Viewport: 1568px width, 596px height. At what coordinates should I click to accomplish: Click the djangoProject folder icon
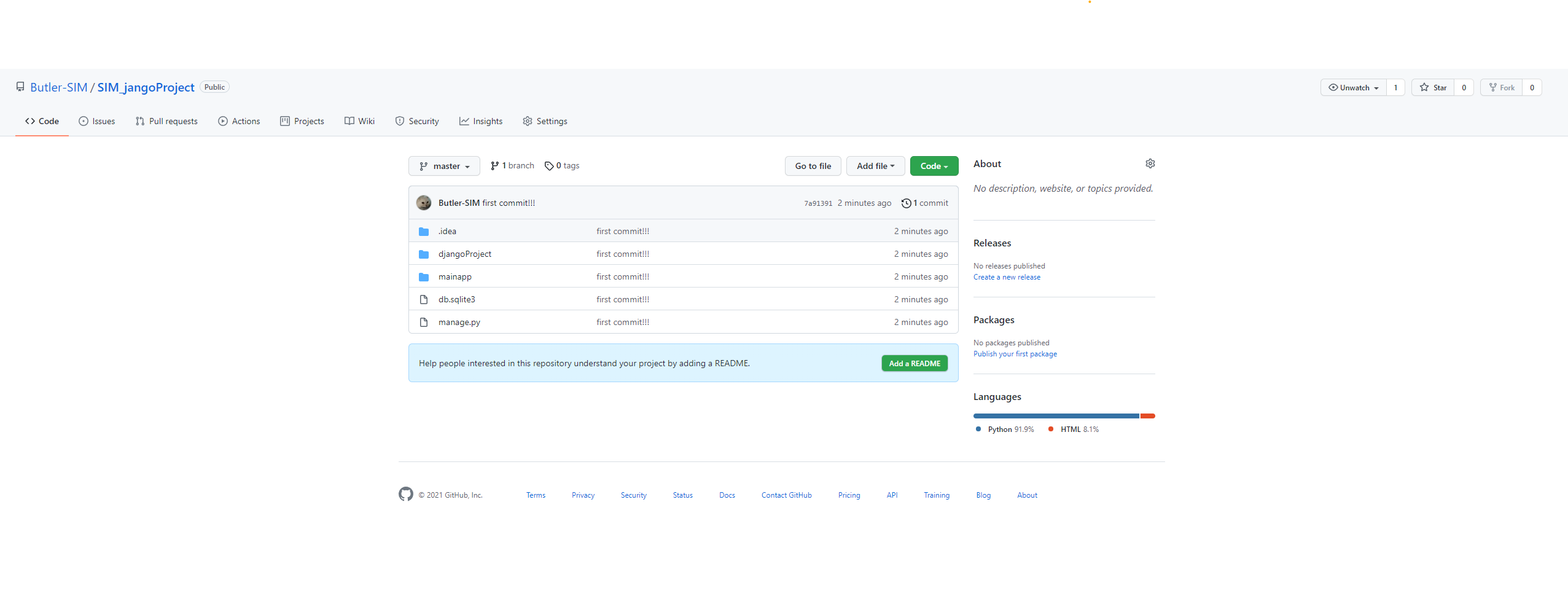(424, 254)
